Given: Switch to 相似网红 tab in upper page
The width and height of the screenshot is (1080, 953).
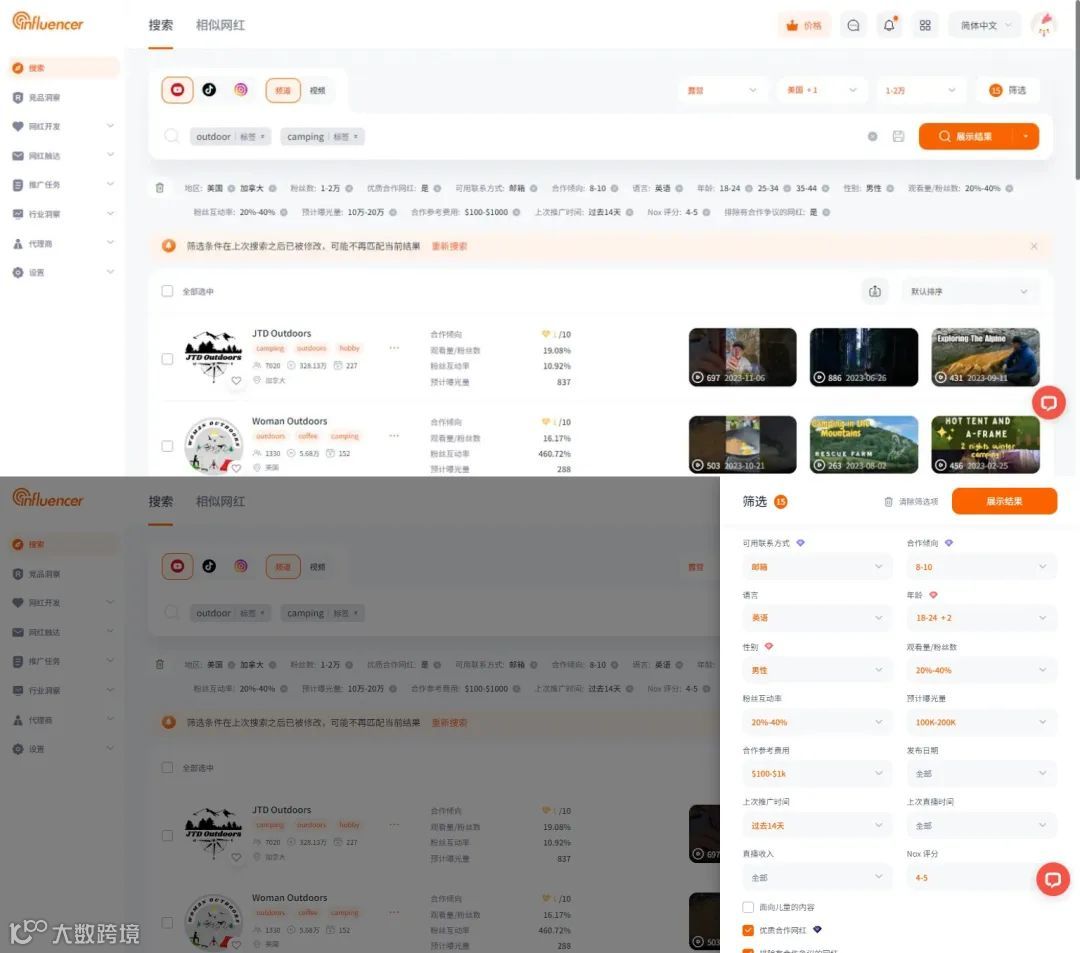Looking at the screenshot, I should click(x=220, y=25).
